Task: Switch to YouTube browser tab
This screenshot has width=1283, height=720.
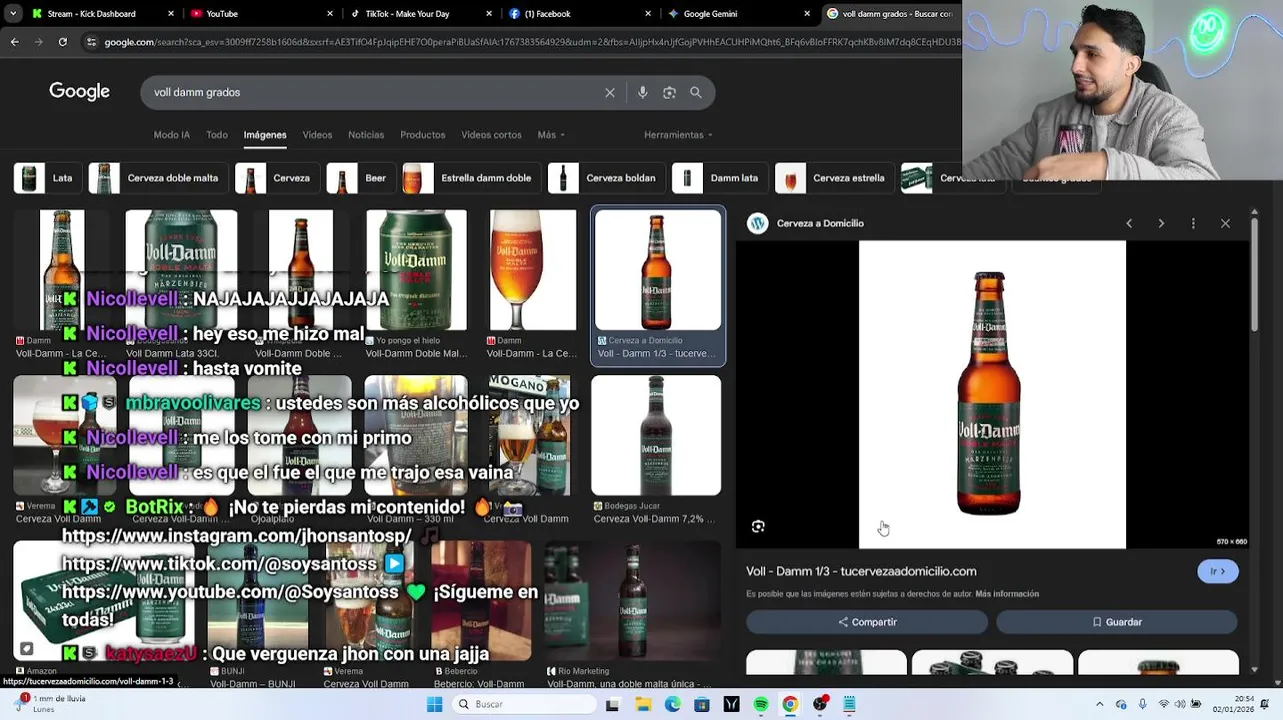Action: (260, 14)
